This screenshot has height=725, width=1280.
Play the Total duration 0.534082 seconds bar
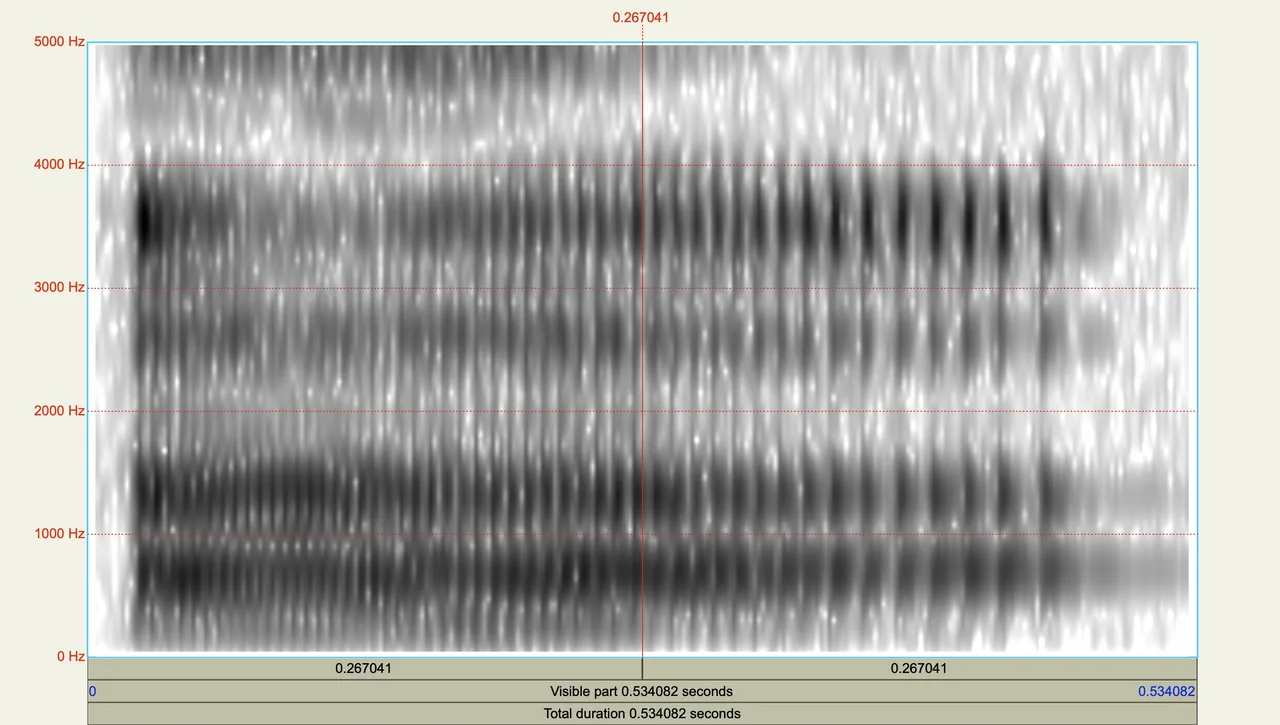641,713
